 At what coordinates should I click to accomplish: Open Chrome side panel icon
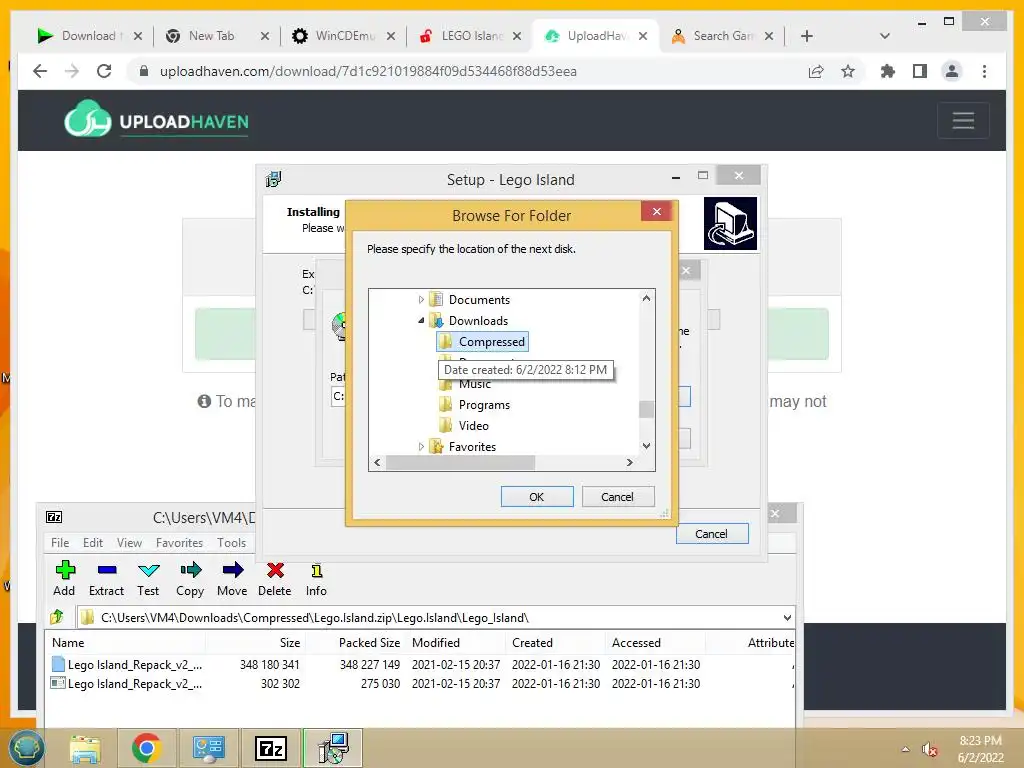920,71
